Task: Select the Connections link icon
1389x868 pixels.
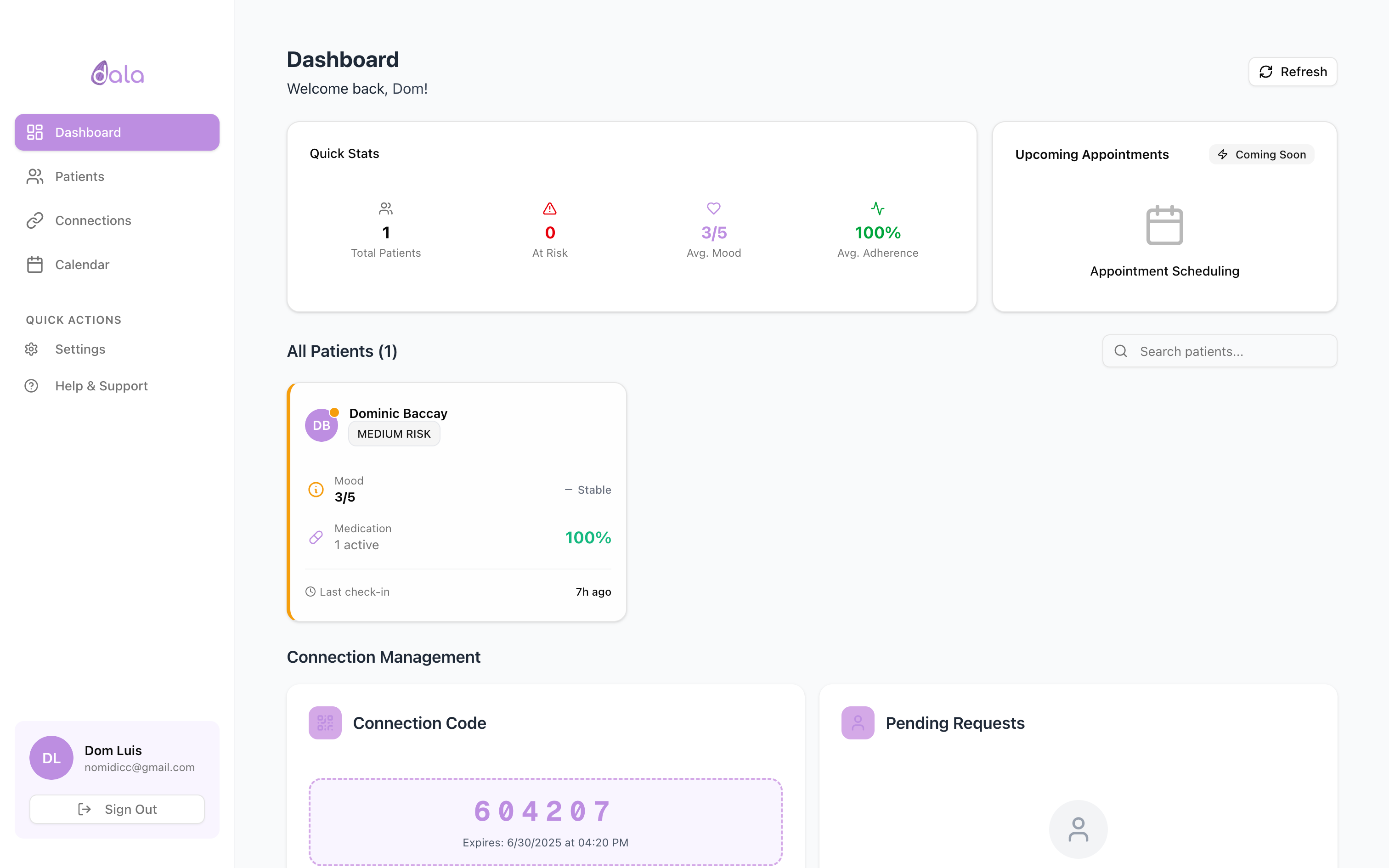Action: pos(34,220)
